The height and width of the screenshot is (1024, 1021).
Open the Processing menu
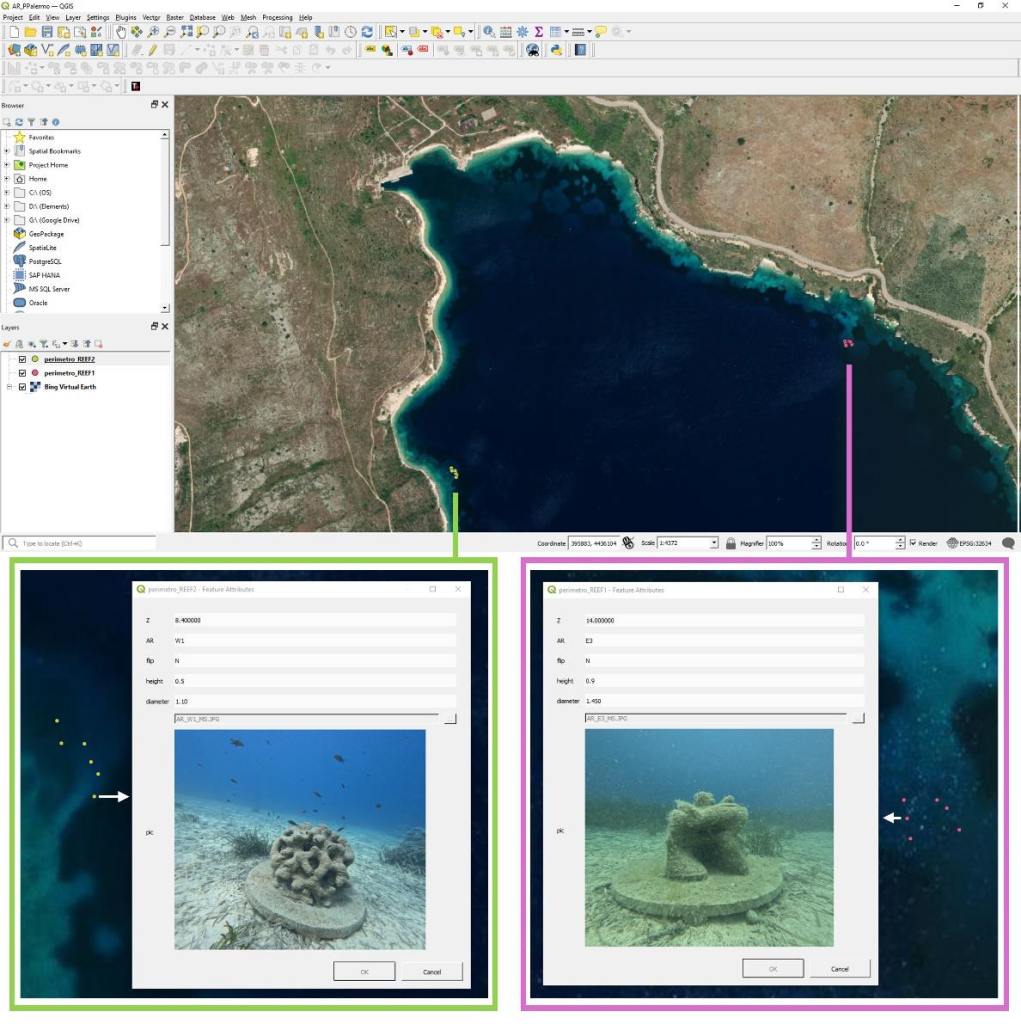point(277,17)
